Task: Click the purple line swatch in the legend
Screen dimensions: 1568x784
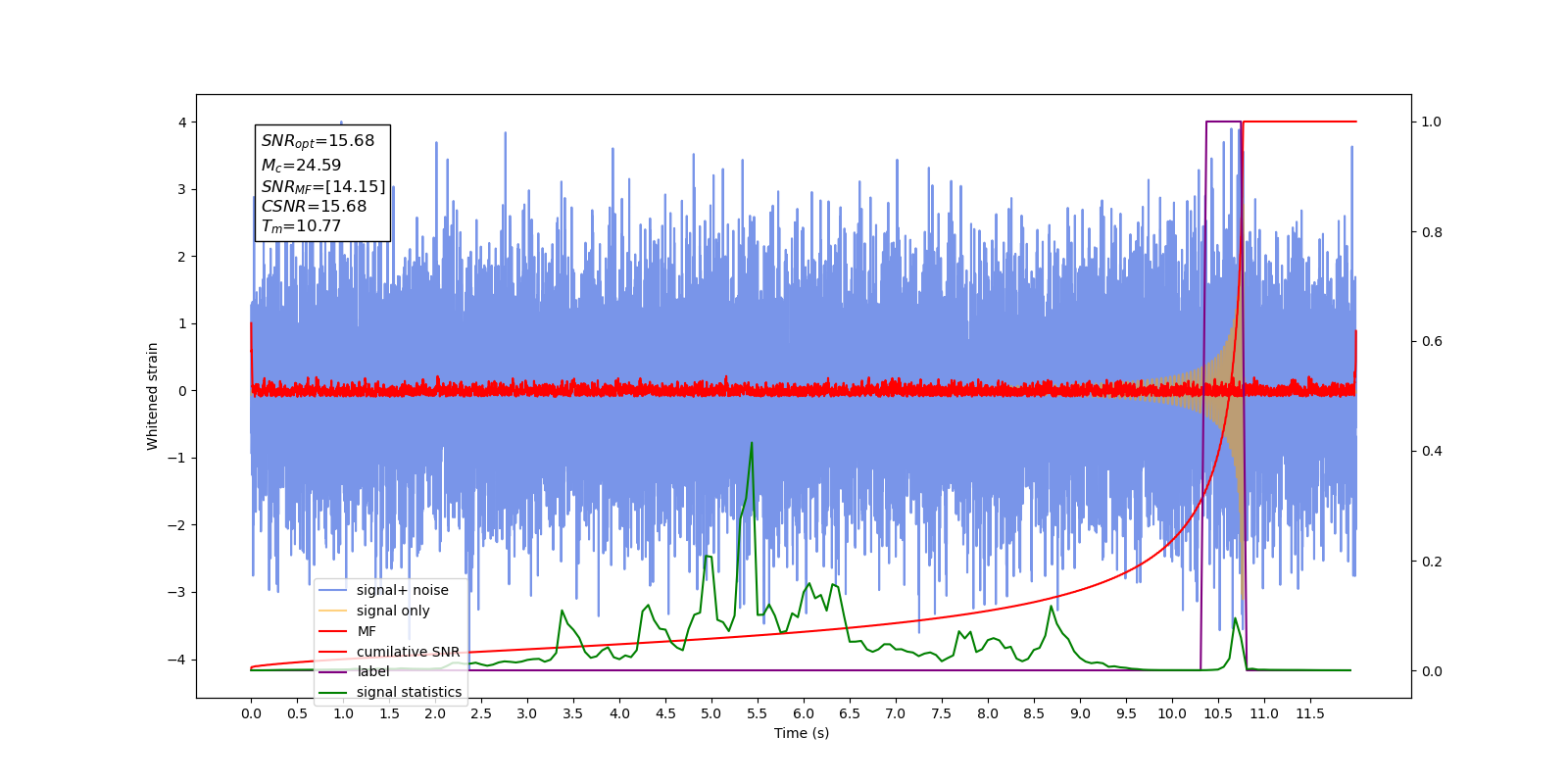Action: click(x=333, y=671)
